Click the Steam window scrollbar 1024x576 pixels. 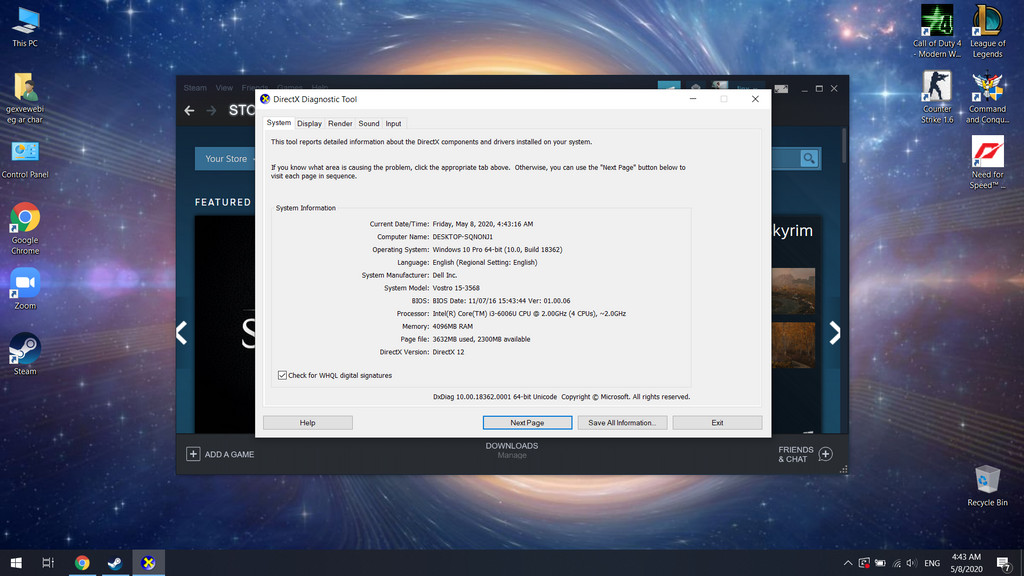click(844, 145)
